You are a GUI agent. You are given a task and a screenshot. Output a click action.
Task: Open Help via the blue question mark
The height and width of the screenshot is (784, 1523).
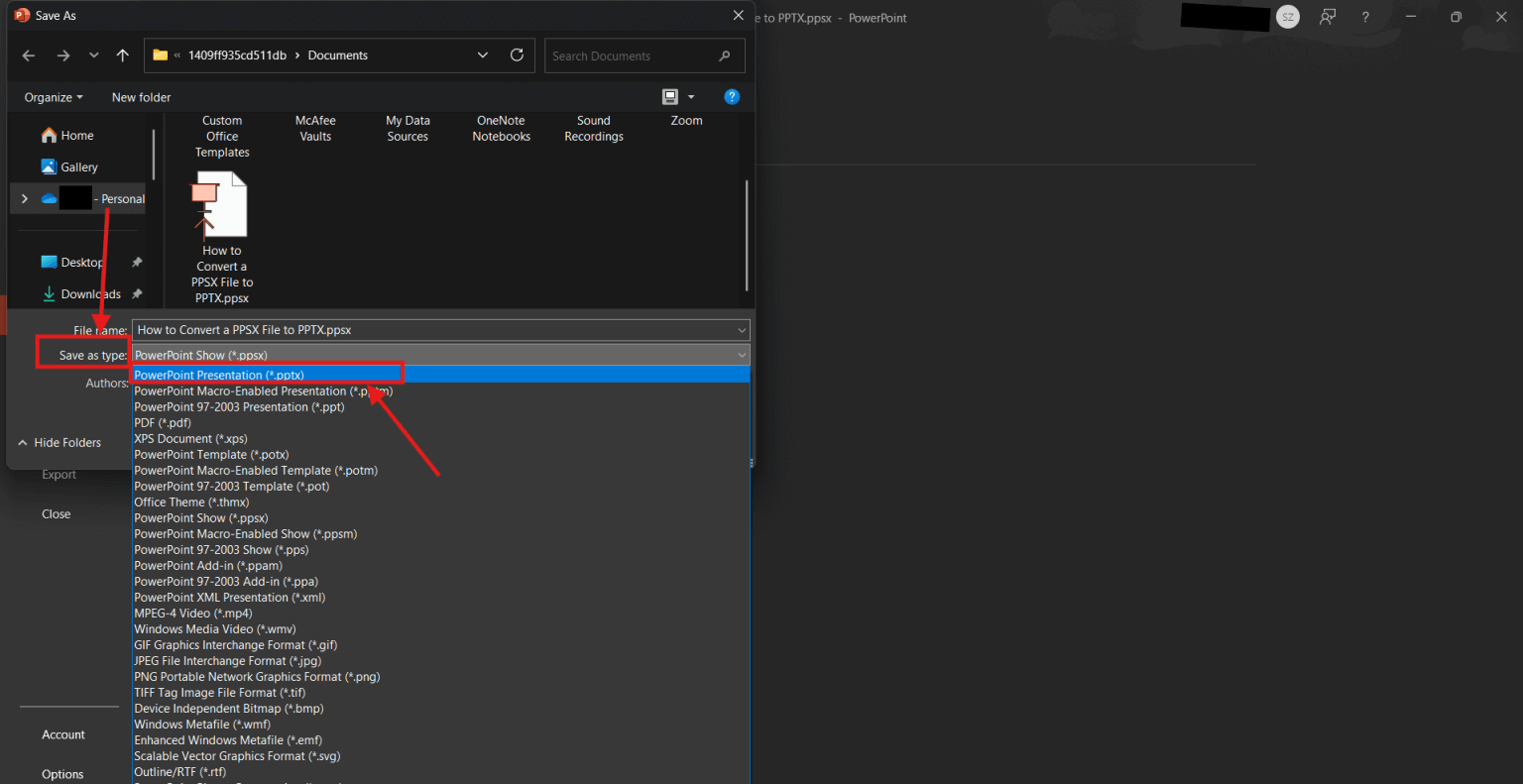point(732,96)
